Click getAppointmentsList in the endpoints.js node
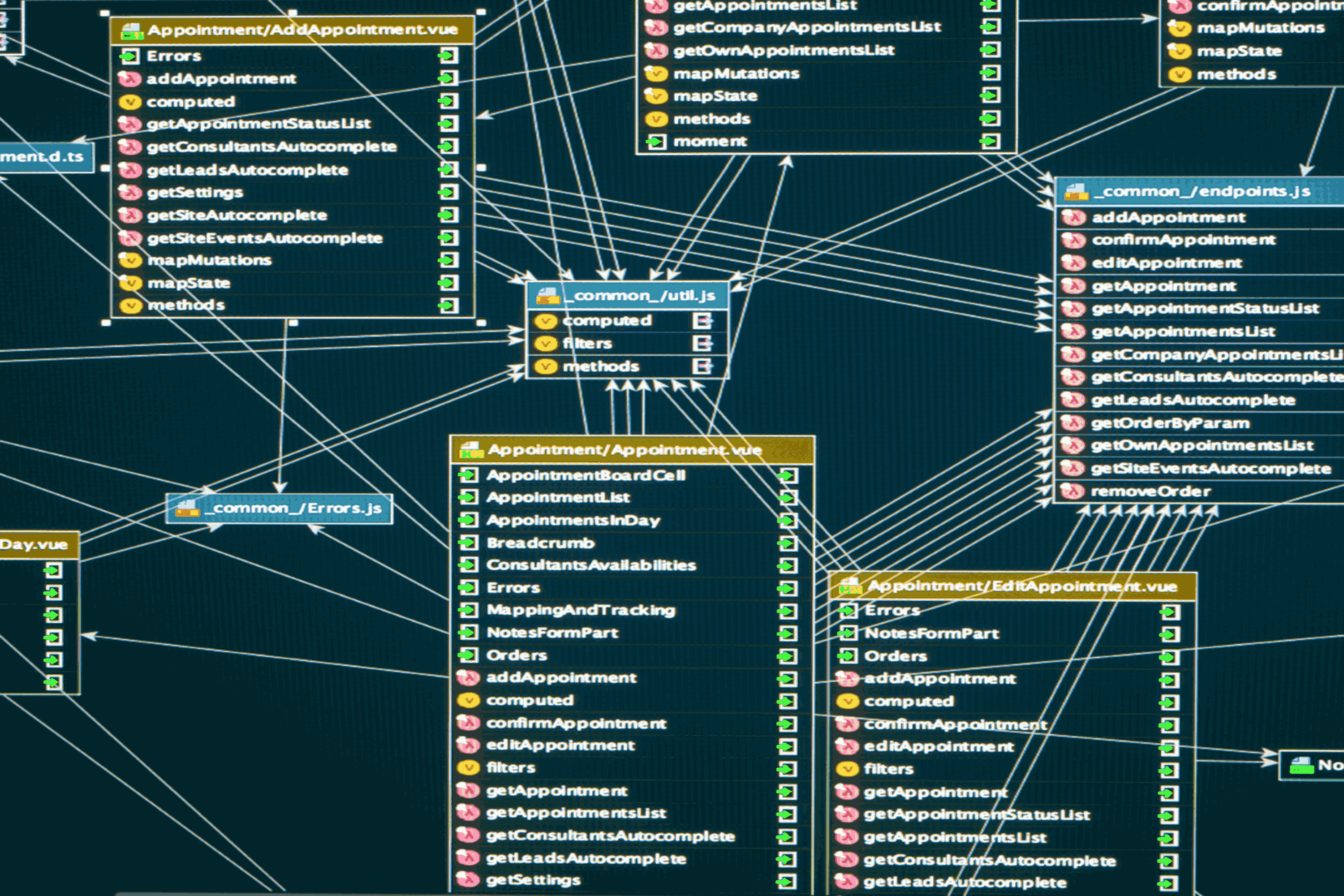 [1183, 332]
